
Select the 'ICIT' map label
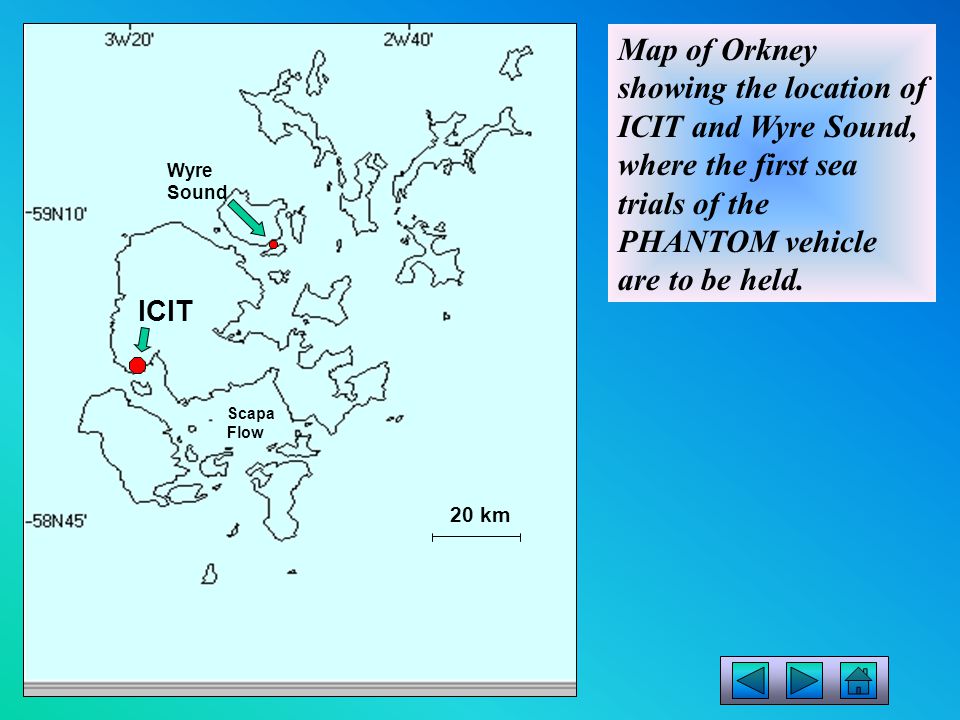pos(165,311)
